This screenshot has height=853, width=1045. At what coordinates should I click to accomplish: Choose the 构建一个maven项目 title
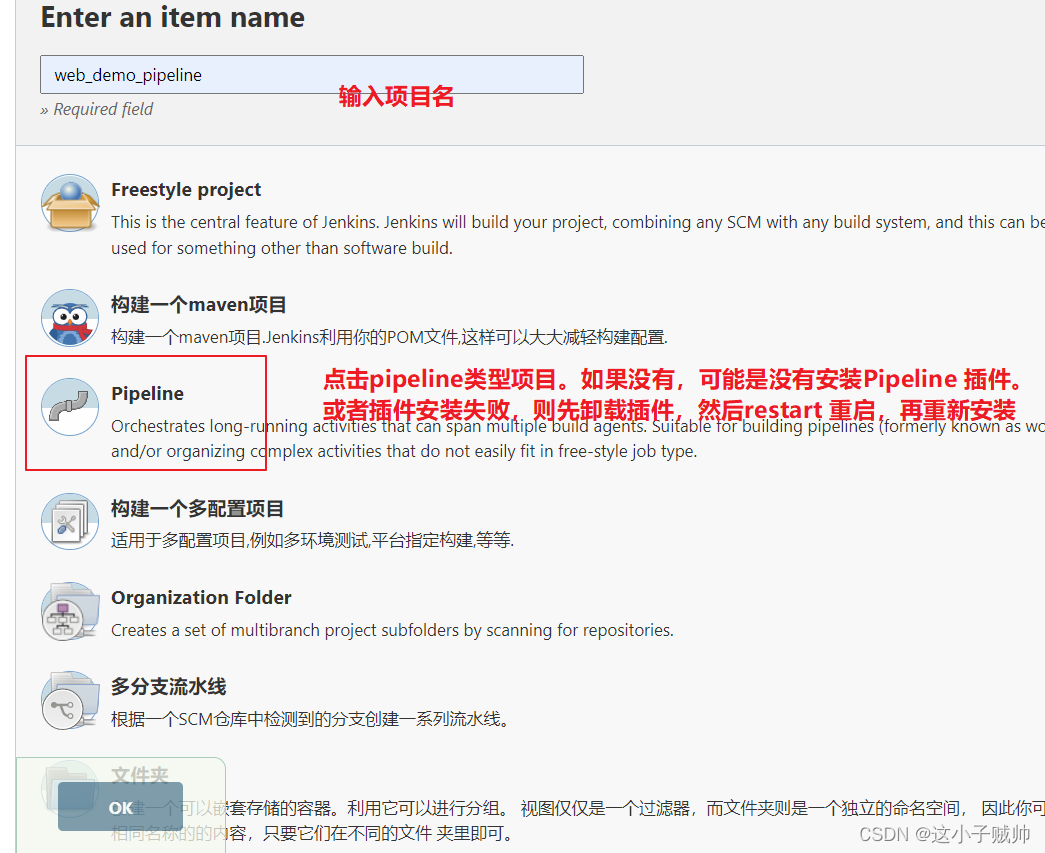[x=199, y=305]
